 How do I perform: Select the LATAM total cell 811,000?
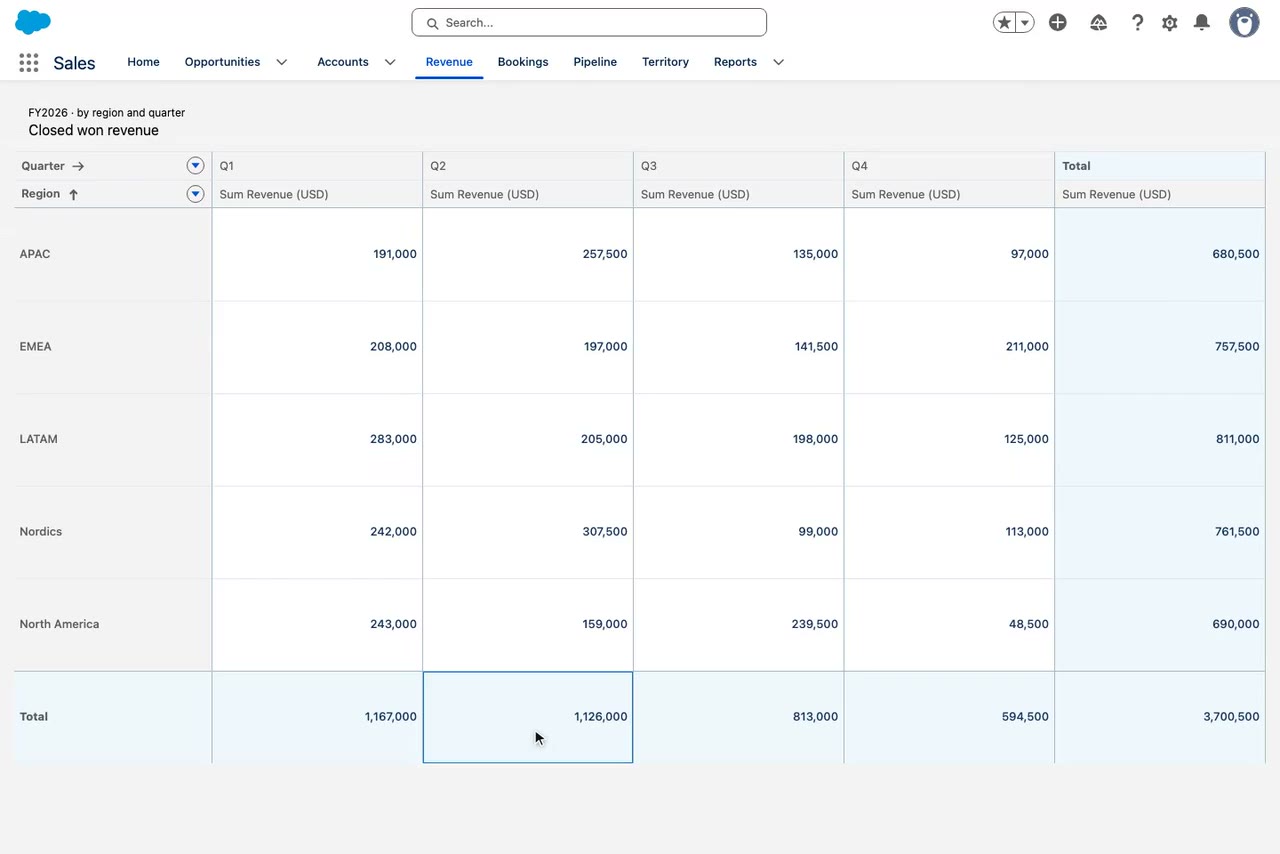coord(1160,439)
